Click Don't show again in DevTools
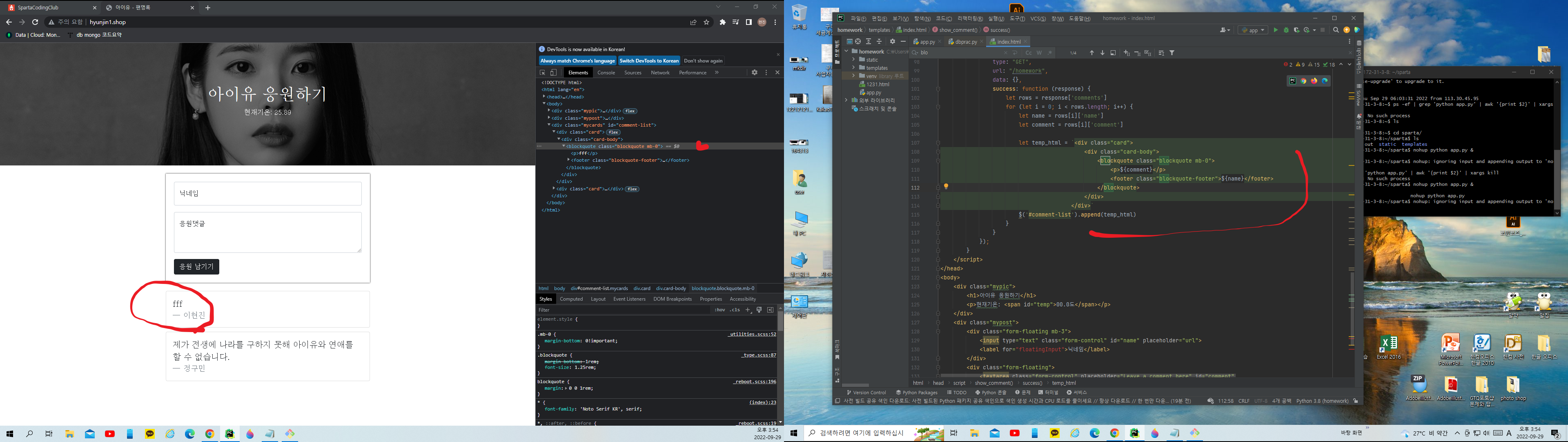This screenshot has height=442, width=1568. point(703,61)
